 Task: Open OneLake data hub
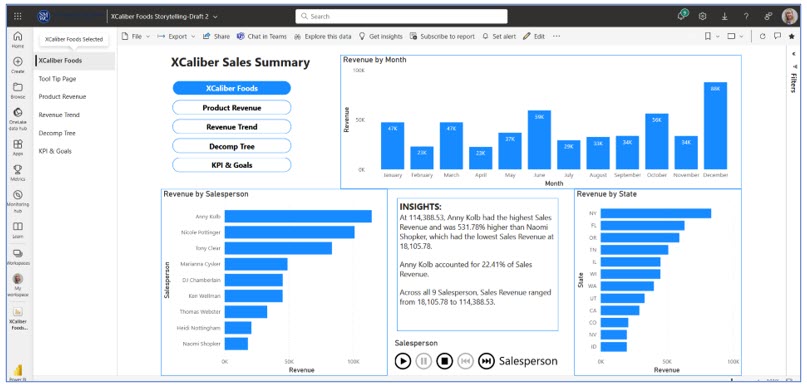18,119
